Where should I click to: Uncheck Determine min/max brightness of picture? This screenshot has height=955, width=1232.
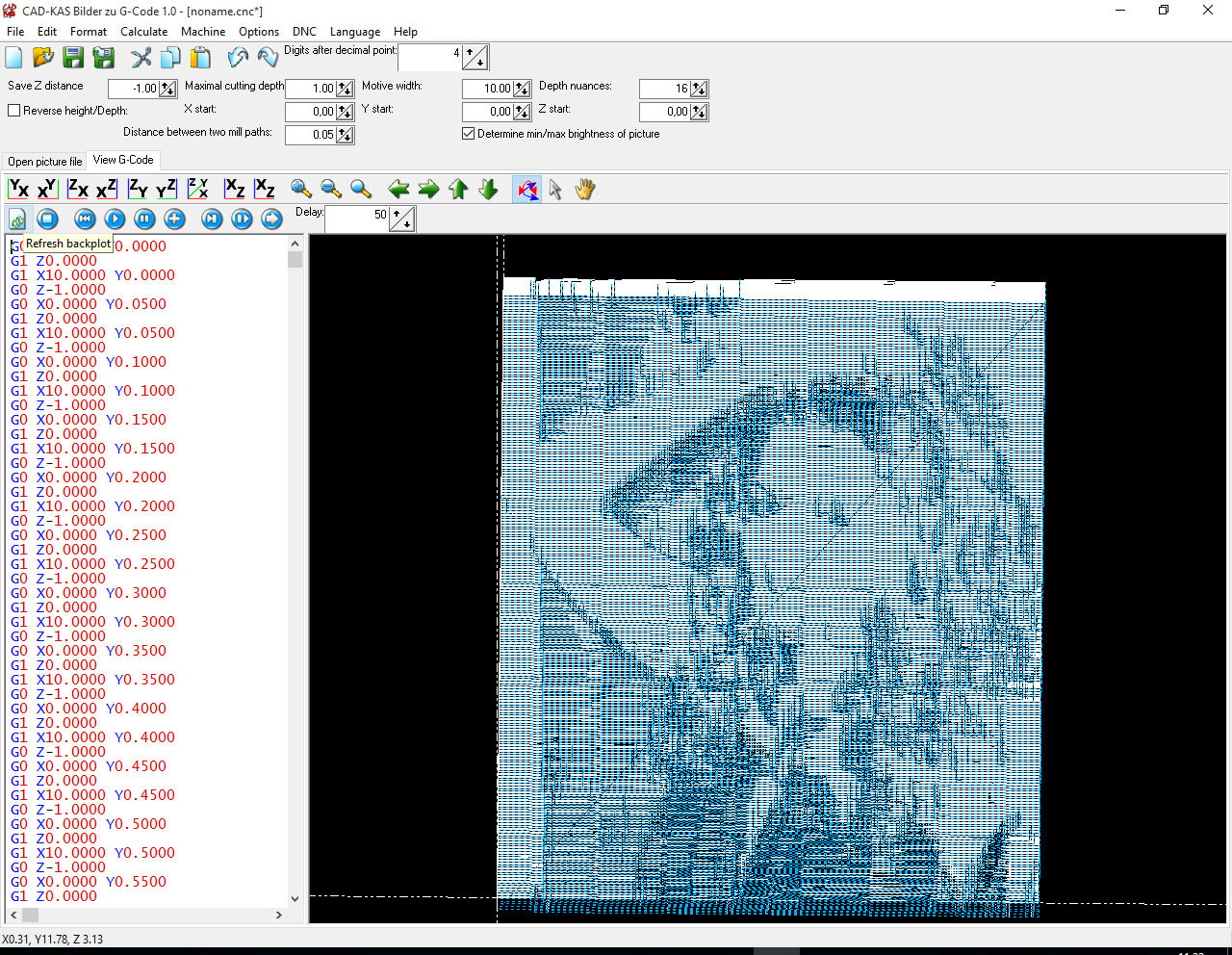(x=469, y=134)
